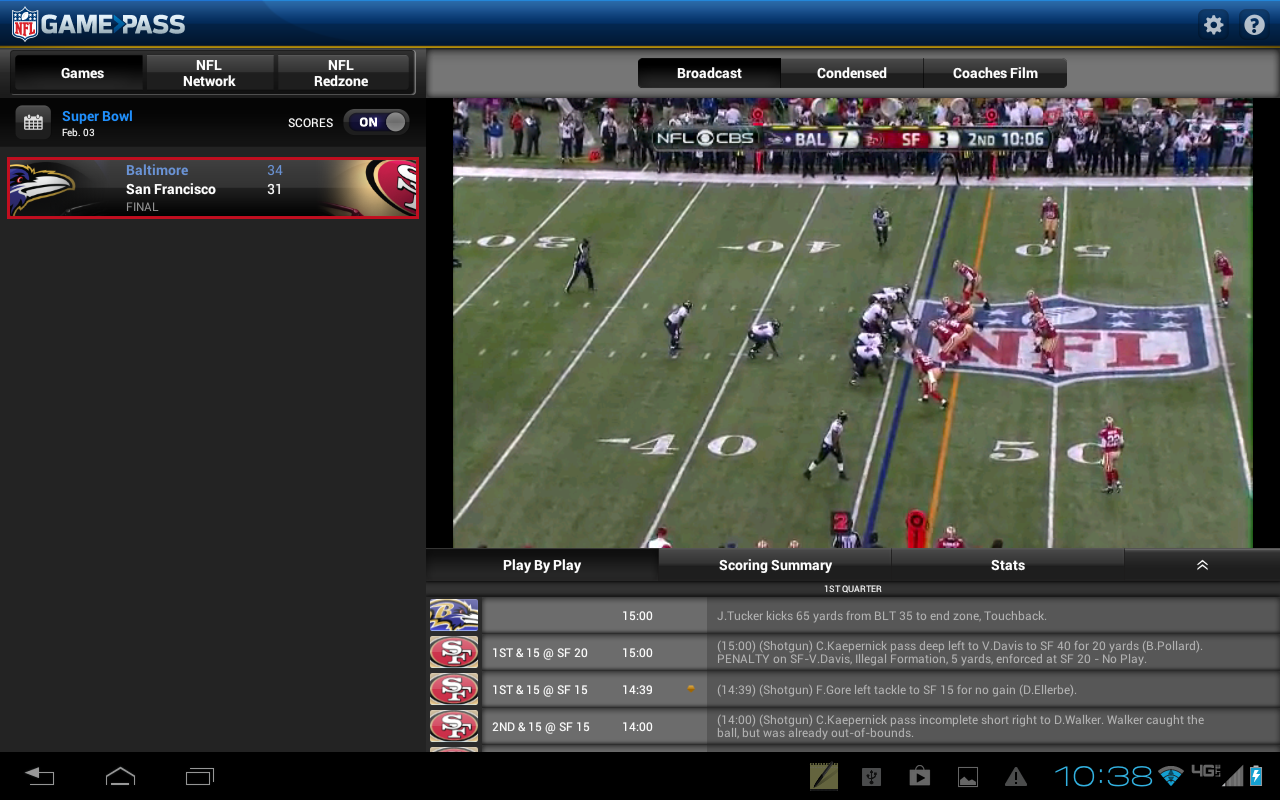The height and width of the screenshot is (800, 1280).
Task: Tap the San Francisco team name
Action: coord(171,189)
